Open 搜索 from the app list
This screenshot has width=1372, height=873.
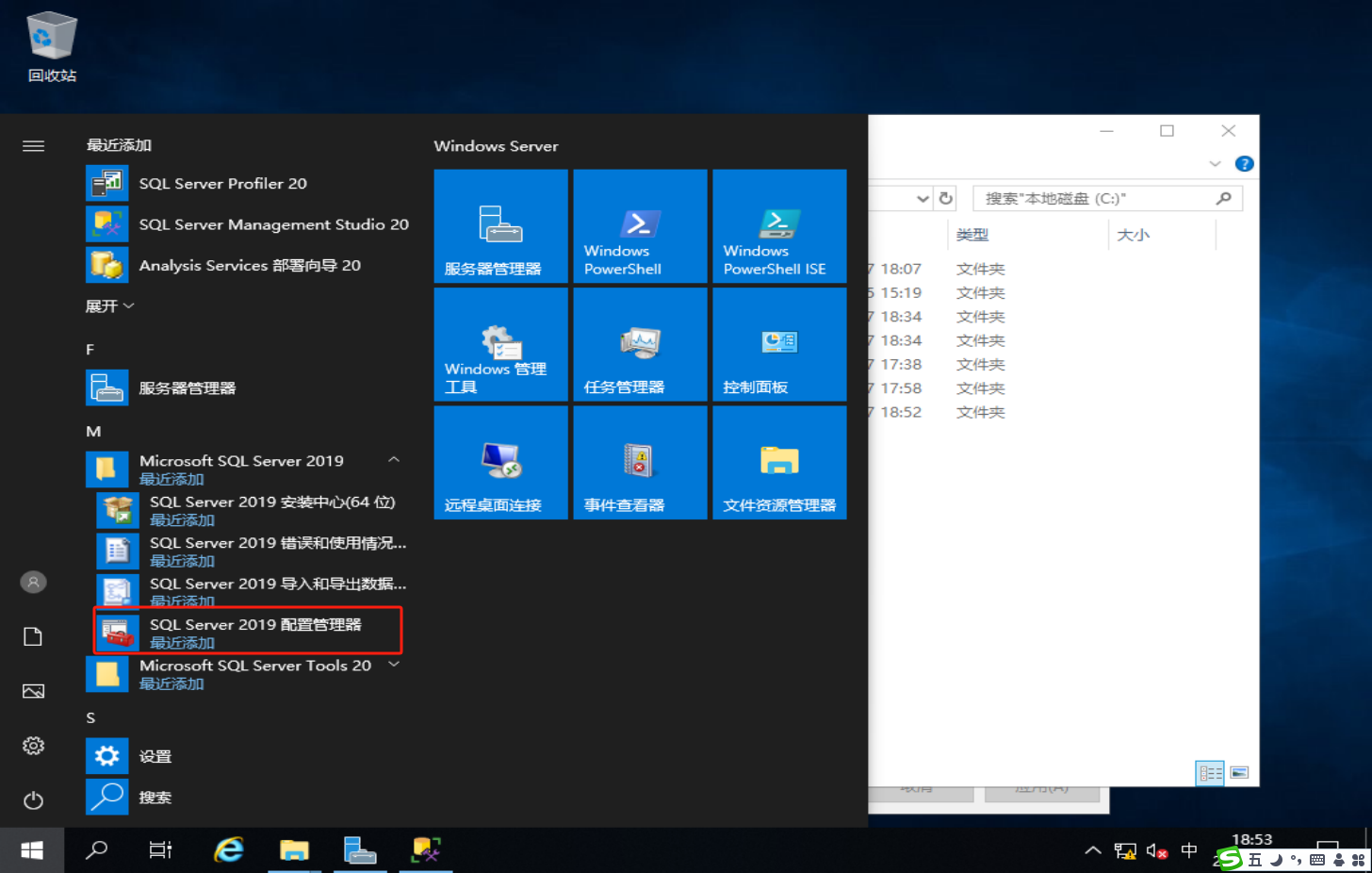250,798
